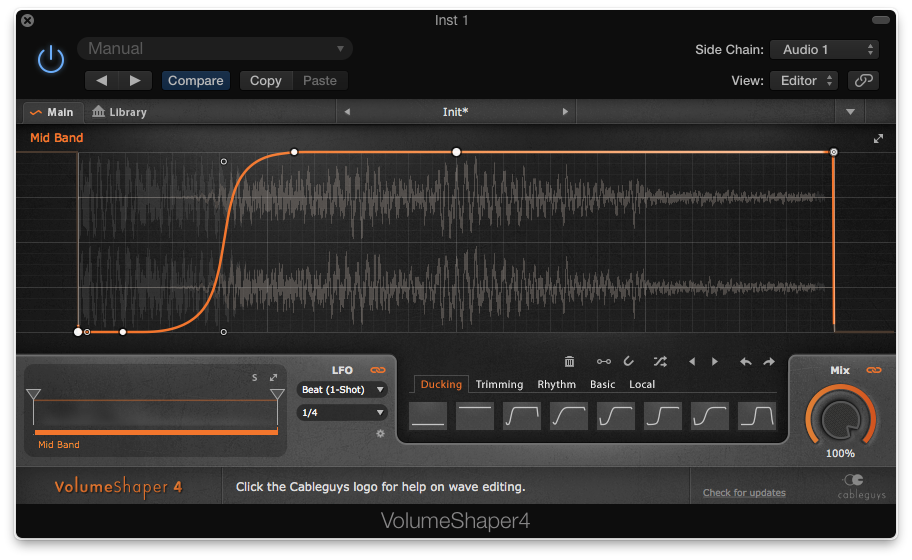Toggle the Mix link icon
The height and width of the screenshot is (560, 912).
click(874, 370)
